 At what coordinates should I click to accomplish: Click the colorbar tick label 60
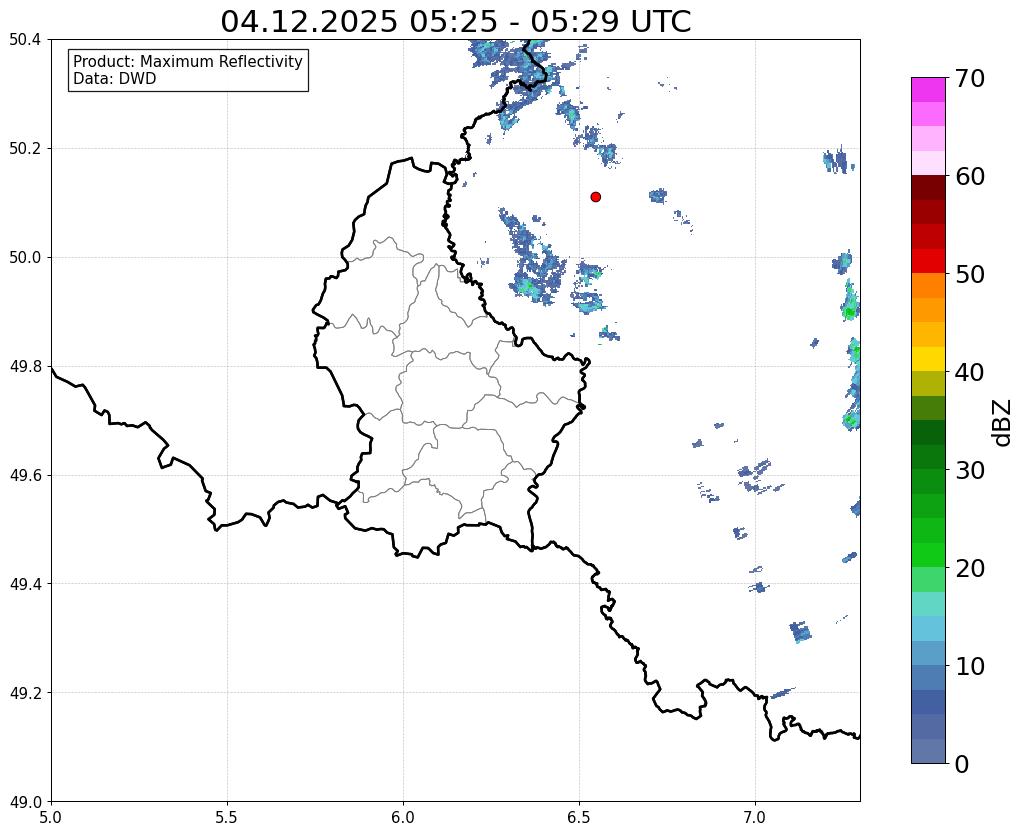click(969, 176)
